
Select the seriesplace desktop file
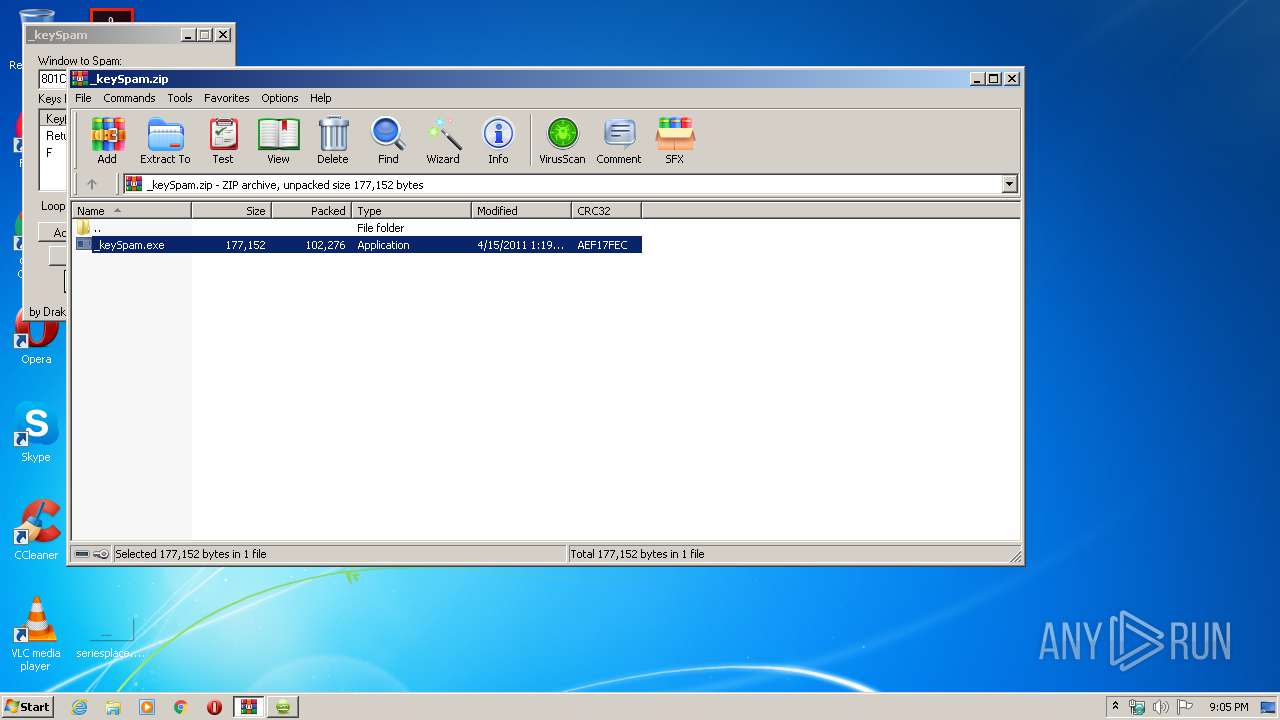point(111,634)
